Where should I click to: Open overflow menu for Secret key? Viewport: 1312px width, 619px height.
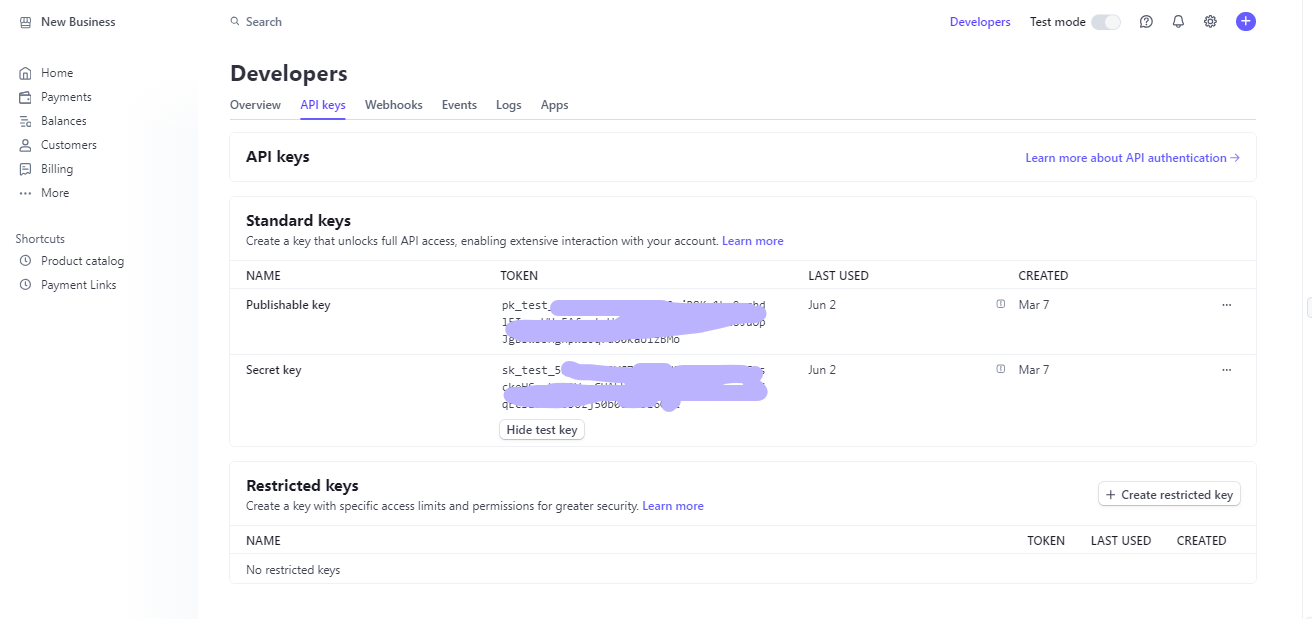(1227, 370)
